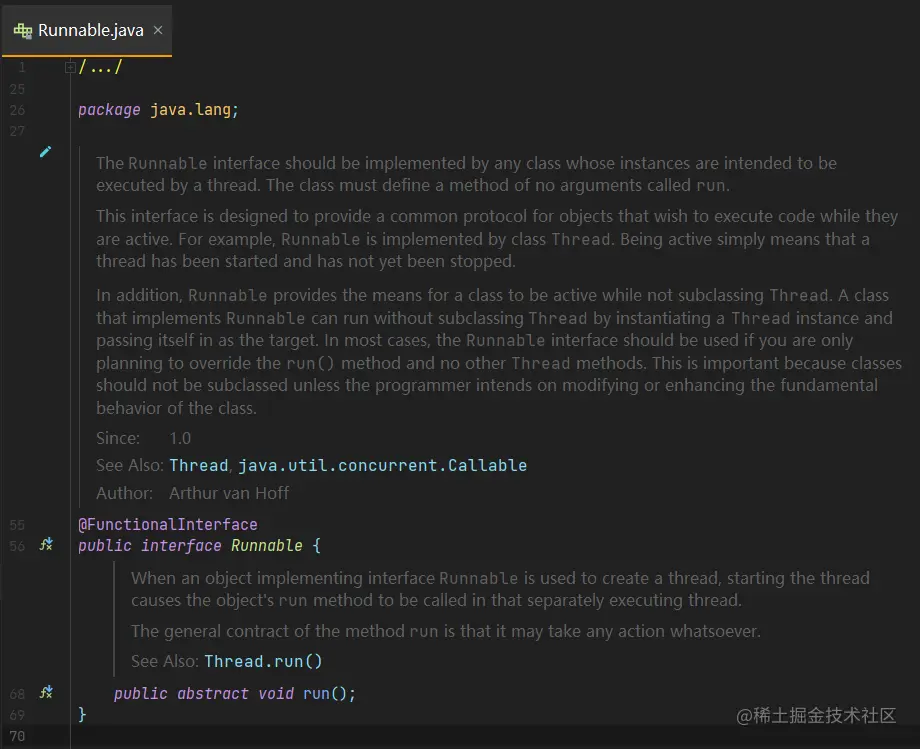Click the pencil edit rendered doc icon
The image size is (920, 749).
pos(45,152)
